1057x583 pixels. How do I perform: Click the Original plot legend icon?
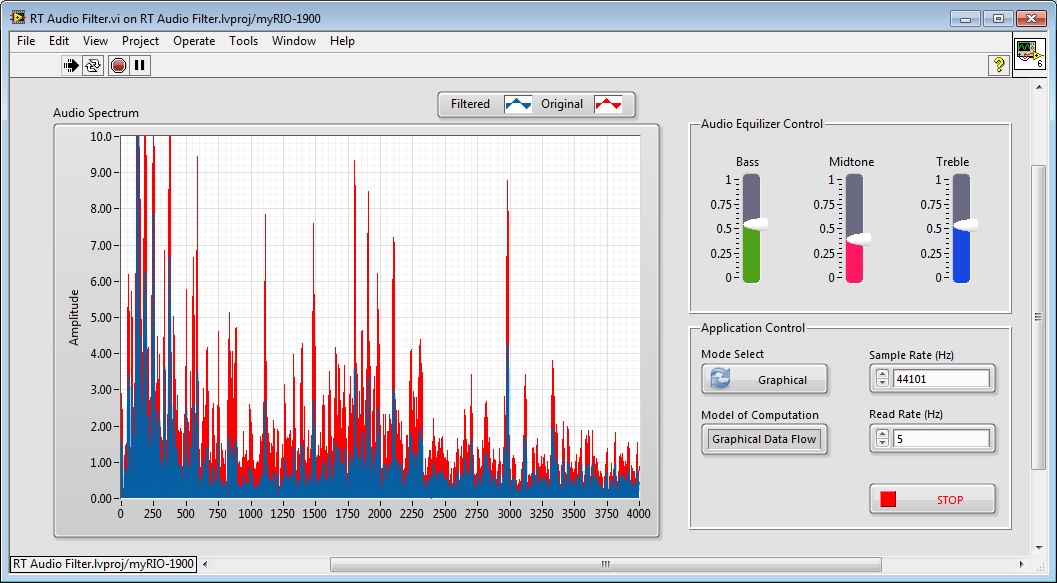click(x=608, y=104)
